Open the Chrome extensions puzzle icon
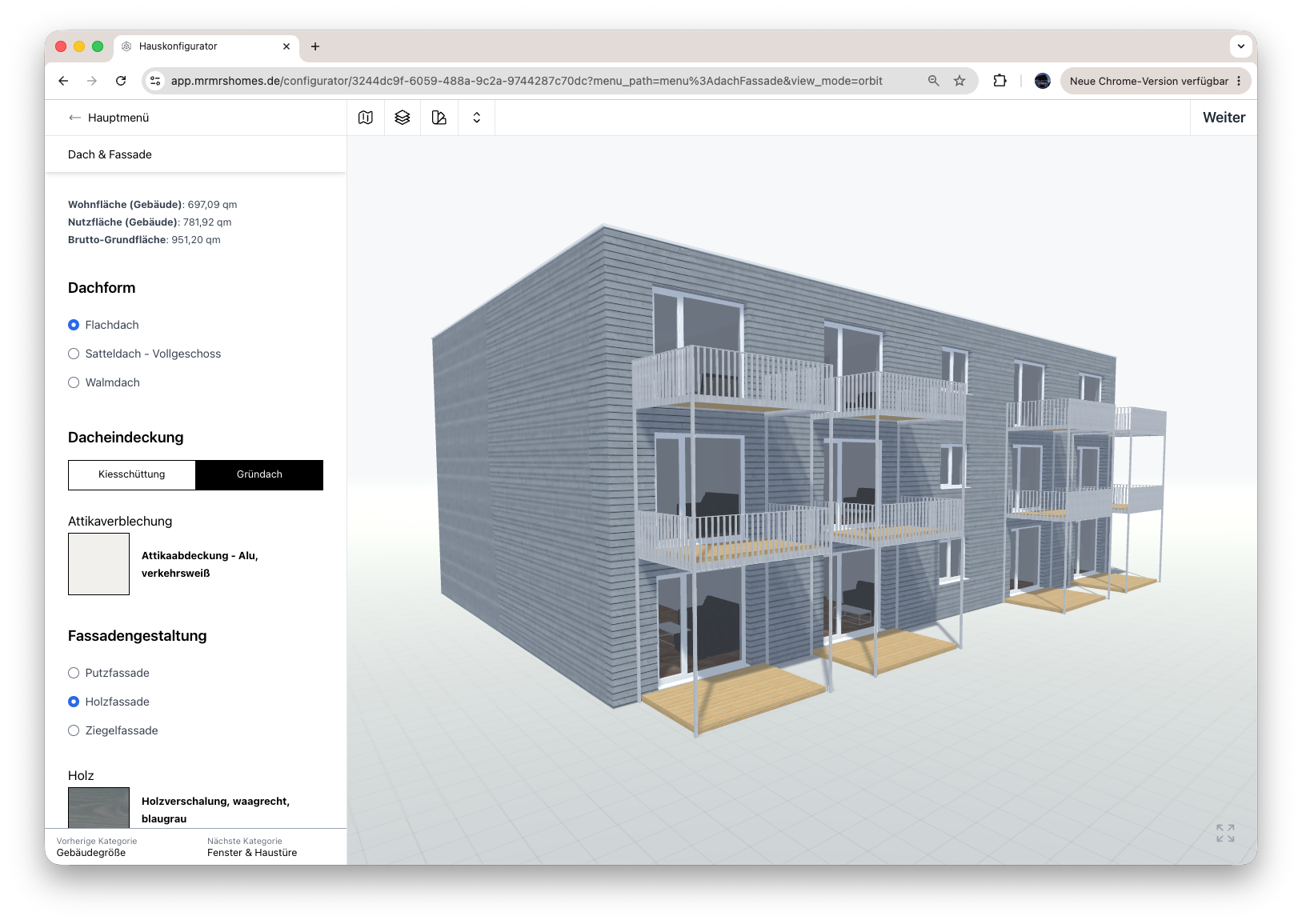The width and height of the screenshot is (1302, 924). (1000, 81)
